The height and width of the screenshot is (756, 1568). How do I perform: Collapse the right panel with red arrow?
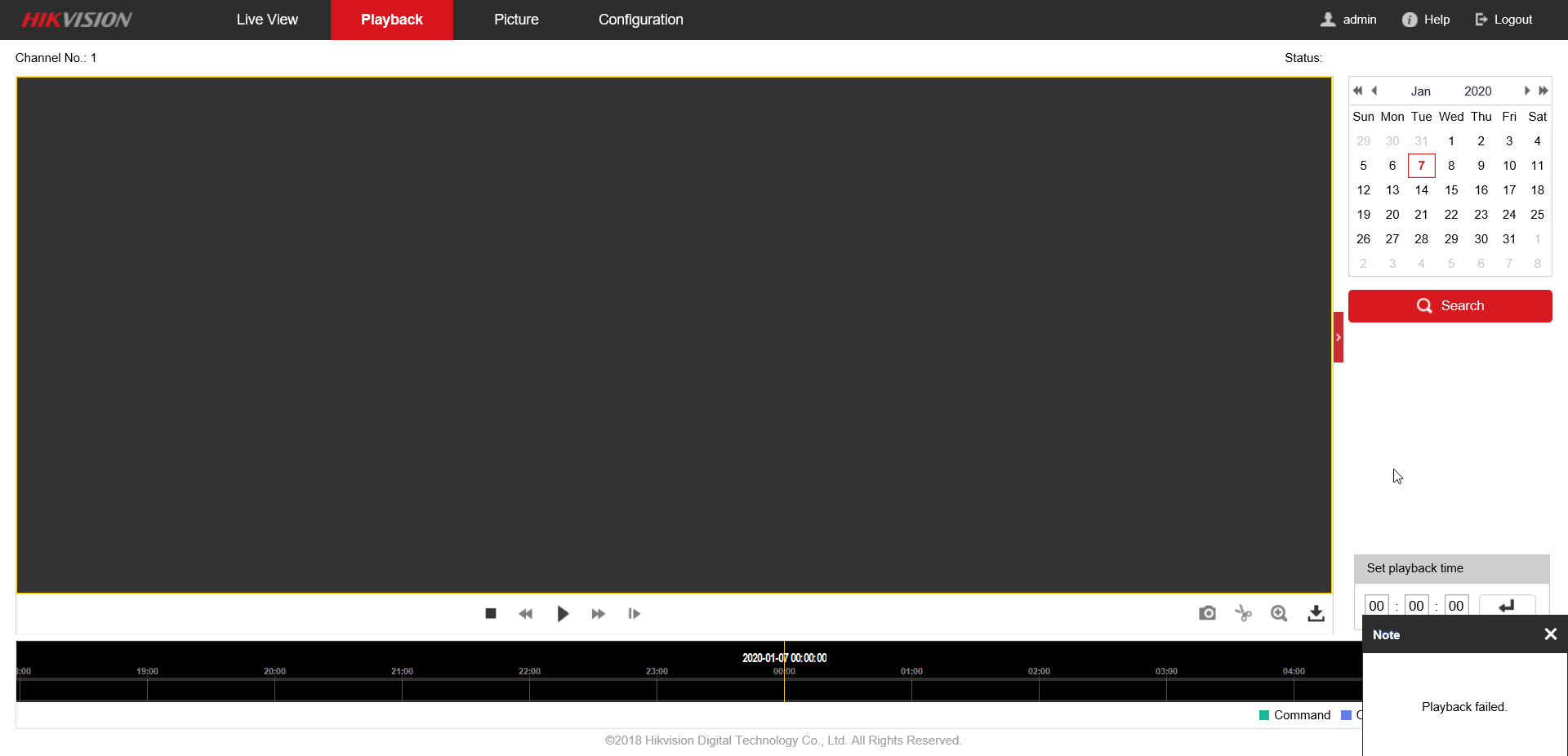coord(1338,337)
